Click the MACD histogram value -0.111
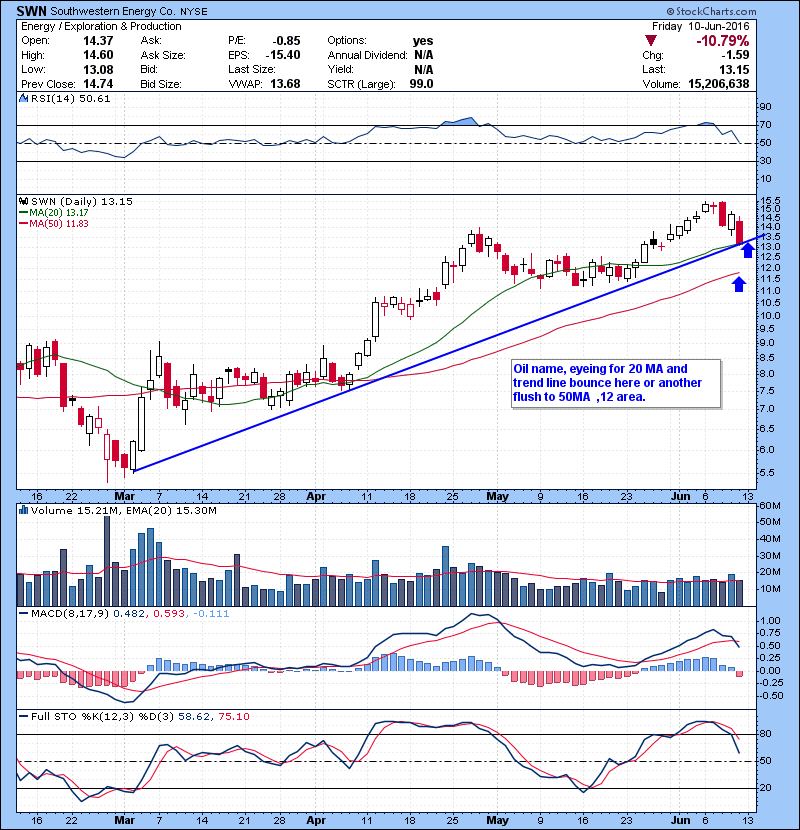Image resolution: width=800 pixels, height=830 pixels. (211, 614)
